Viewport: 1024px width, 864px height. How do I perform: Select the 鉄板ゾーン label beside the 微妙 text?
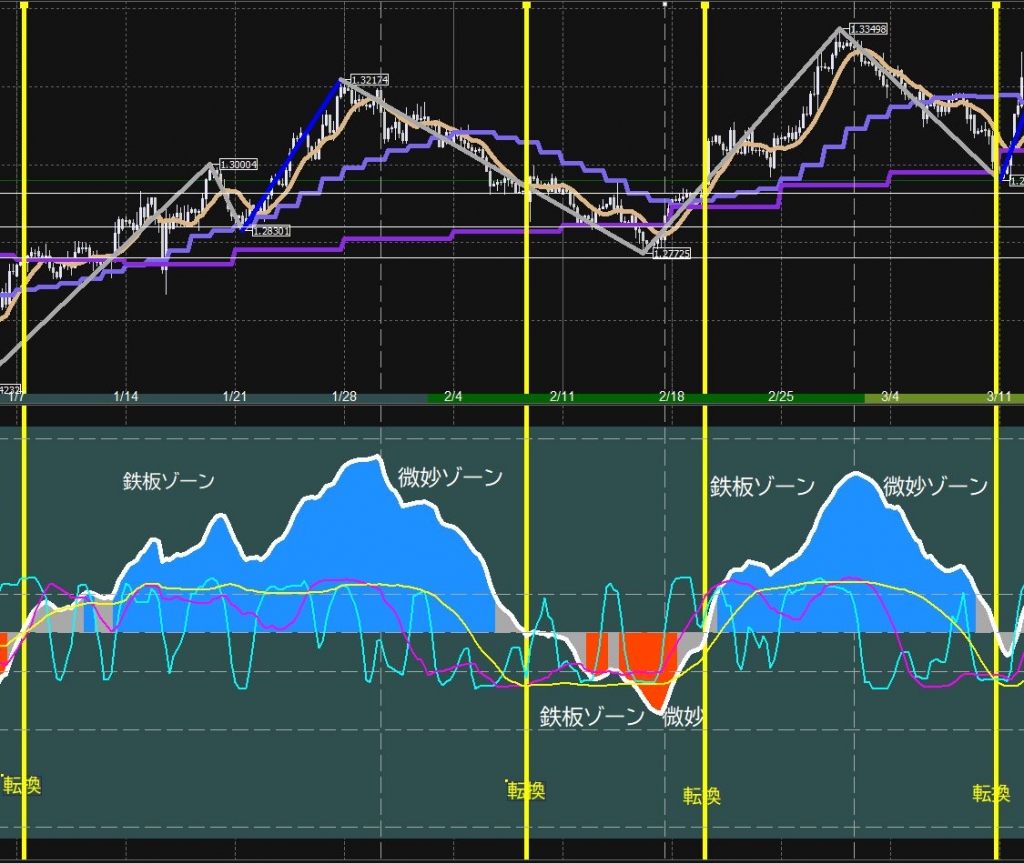tap(592, 717)
